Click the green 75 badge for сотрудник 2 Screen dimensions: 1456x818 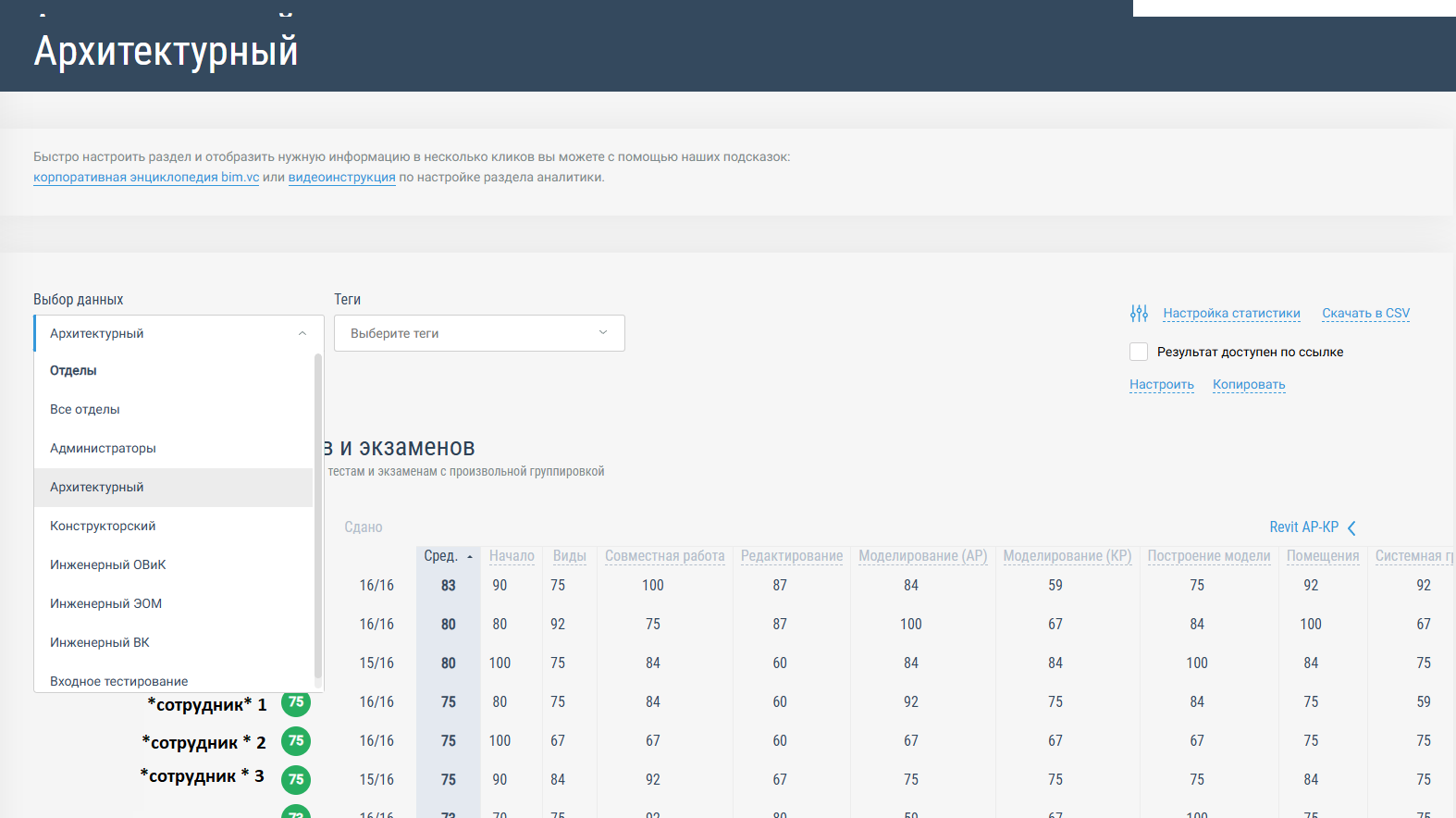[296, 741]
